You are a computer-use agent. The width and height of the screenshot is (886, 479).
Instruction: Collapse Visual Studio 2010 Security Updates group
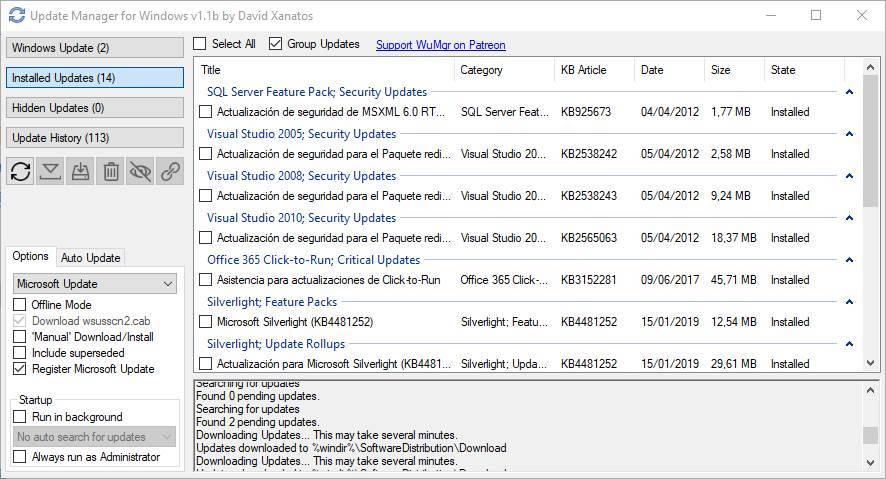pos(849,217)
